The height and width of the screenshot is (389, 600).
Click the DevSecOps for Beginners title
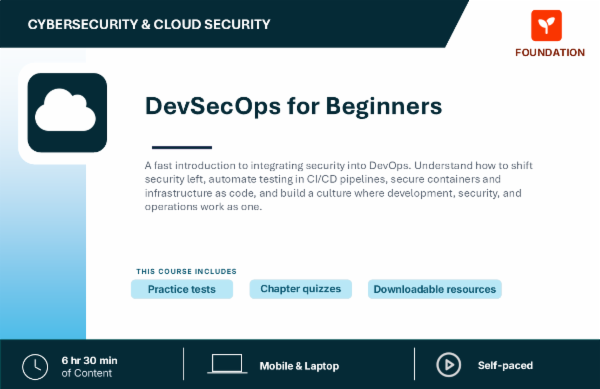293,106
